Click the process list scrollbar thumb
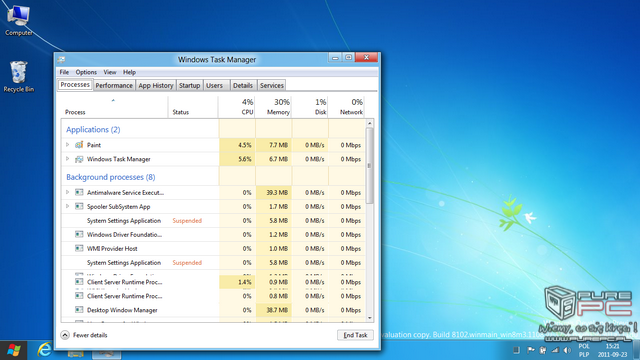This screenshot has height=360, width=640. 369,165
